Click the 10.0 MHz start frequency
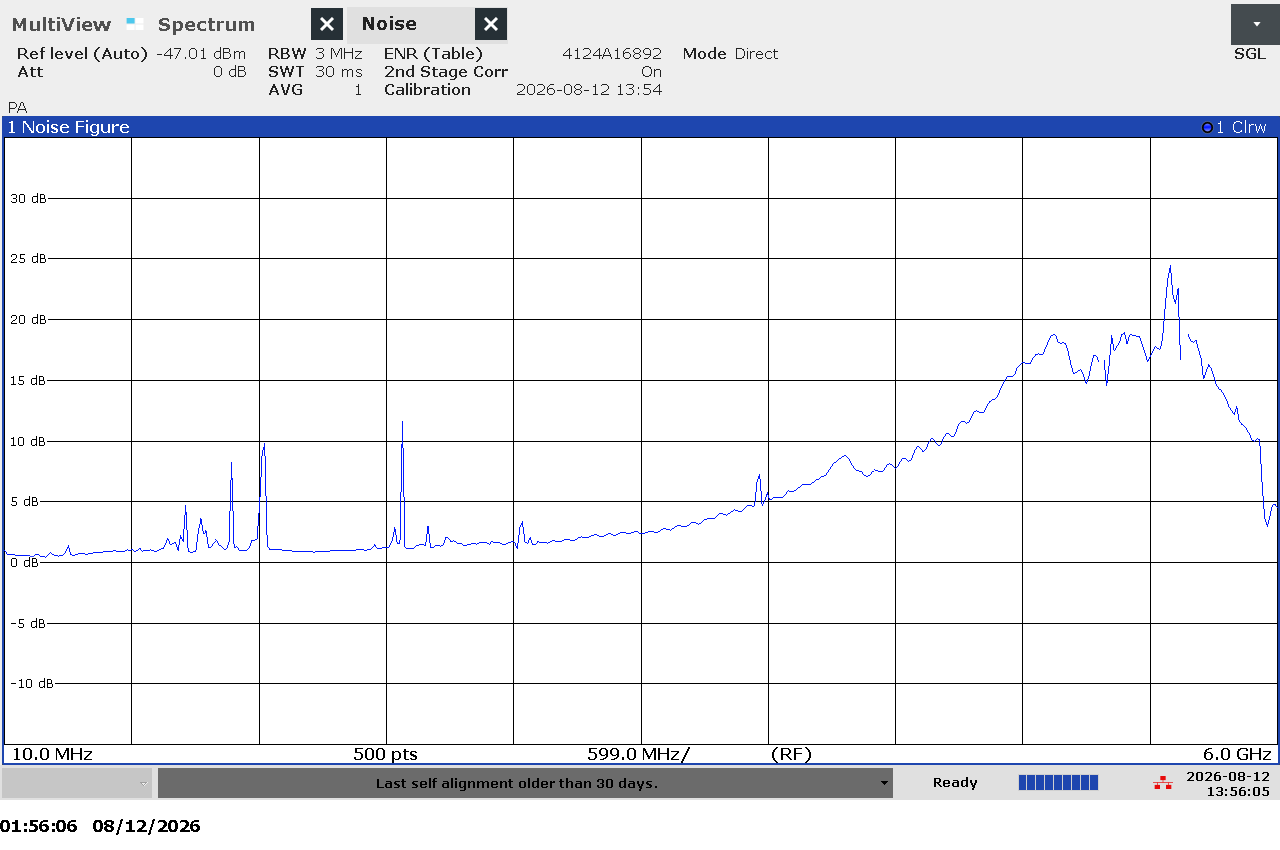 click(x=51, y=754)
